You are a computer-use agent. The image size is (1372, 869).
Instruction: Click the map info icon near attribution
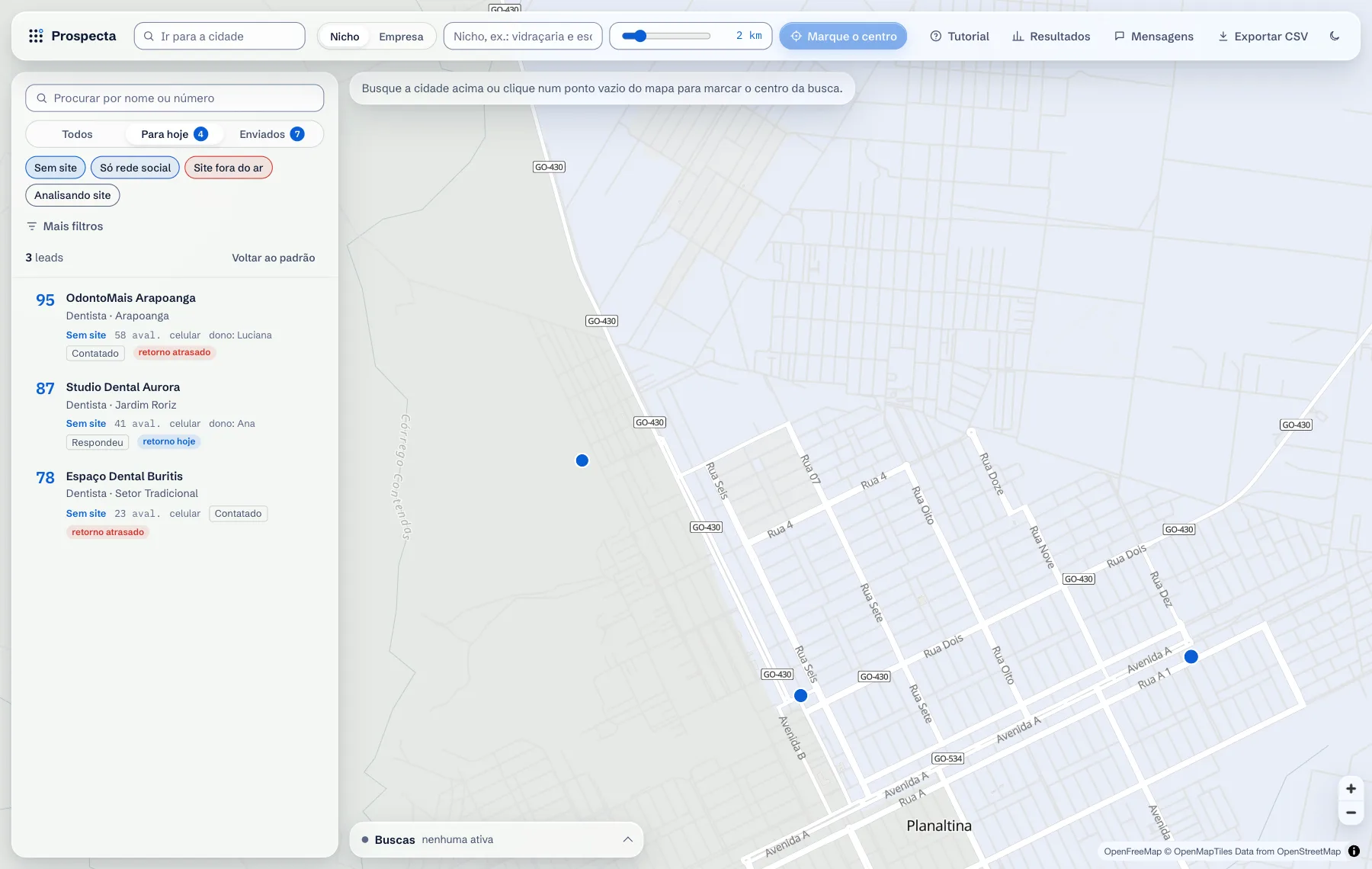click(x=1354, y=851)
